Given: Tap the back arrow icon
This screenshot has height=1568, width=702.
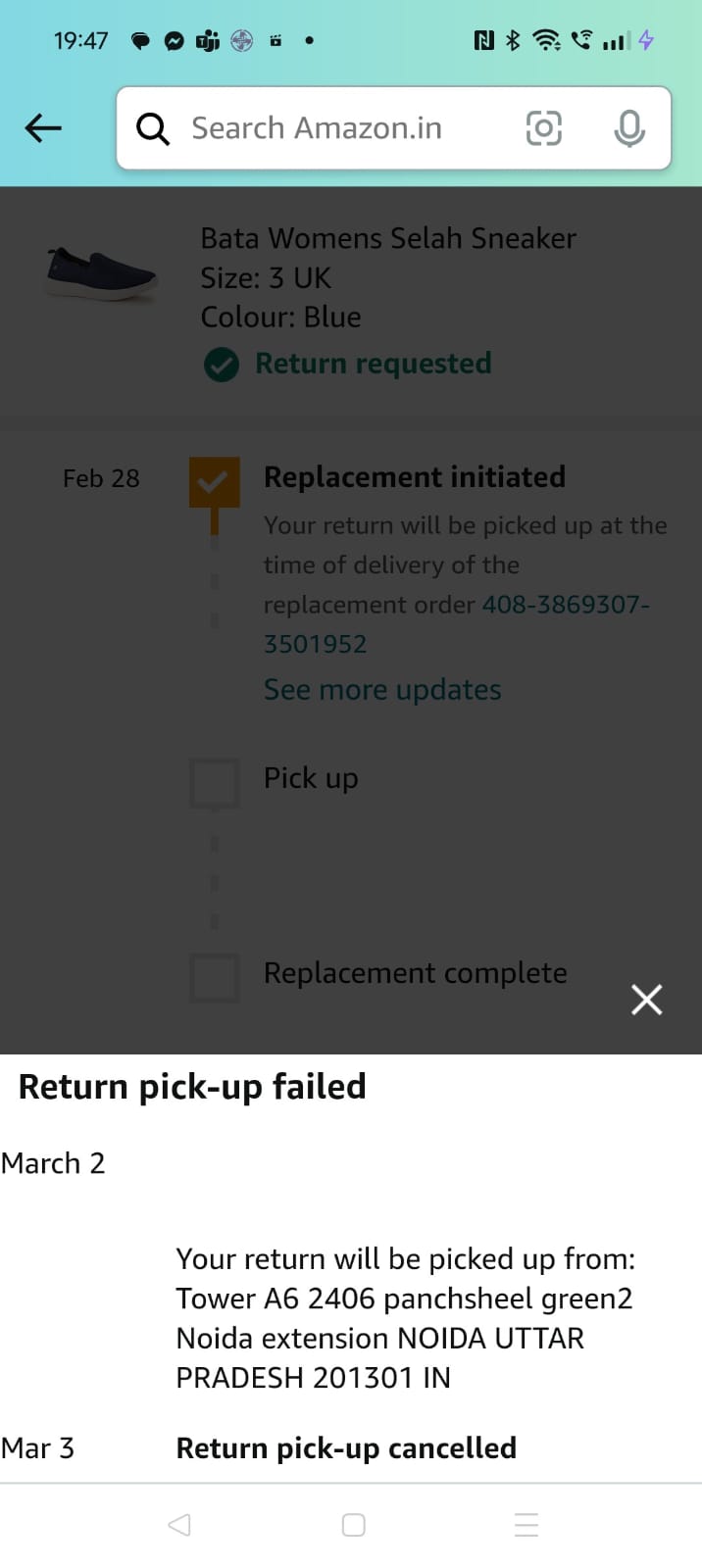Looking at the screenshot, I should [43, 128].
